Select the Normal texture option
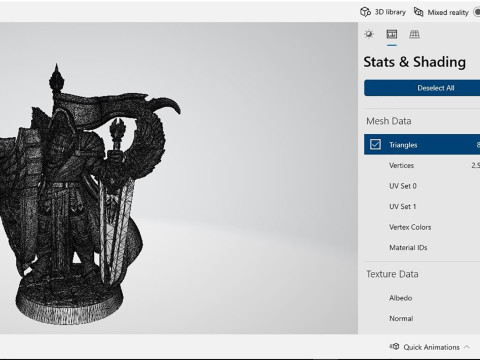480x360 pixels. point(422,319)
